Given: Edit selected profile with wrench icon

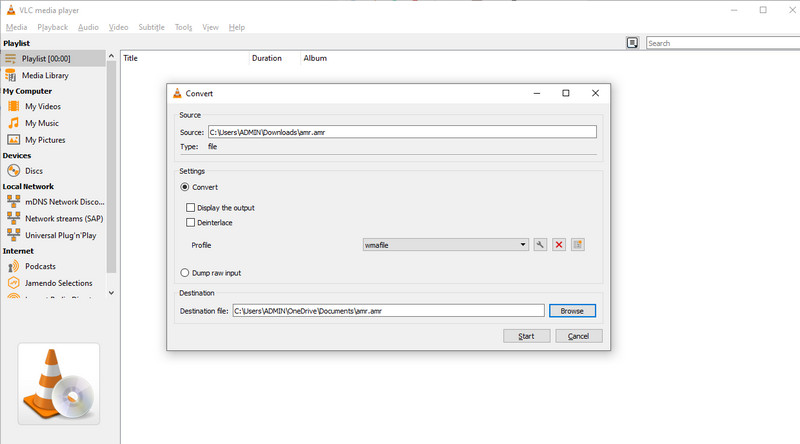Looking at the screenshot, I should point(540,245).
